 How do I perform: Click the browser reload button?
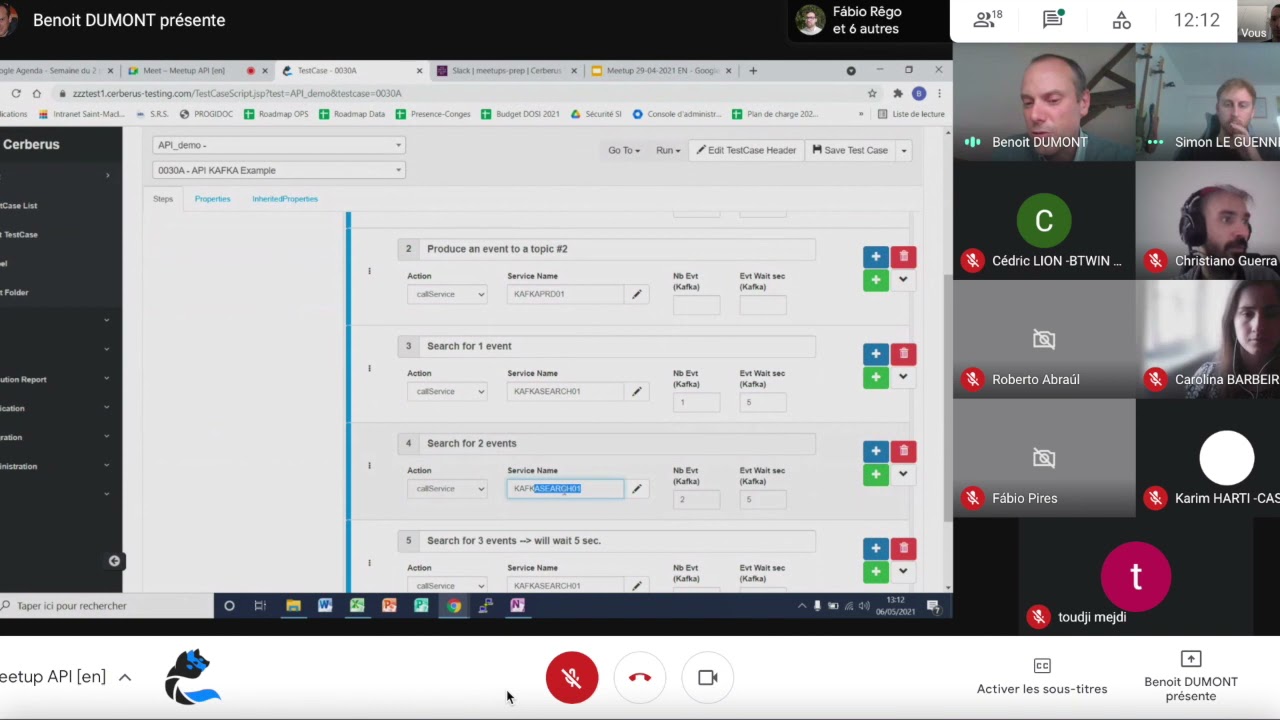point(16,93)
